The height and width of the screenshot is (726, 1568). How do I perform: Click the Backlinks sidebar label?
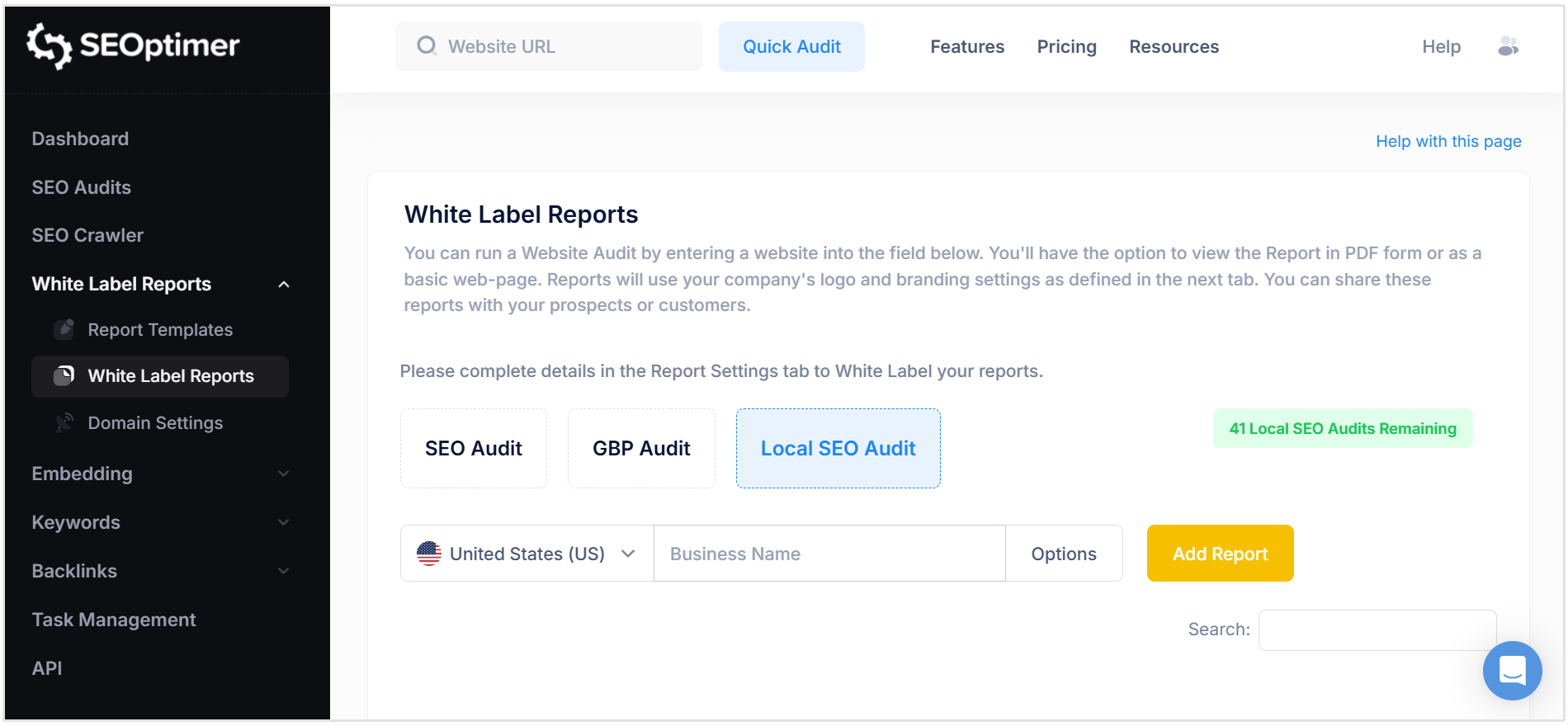74,571
